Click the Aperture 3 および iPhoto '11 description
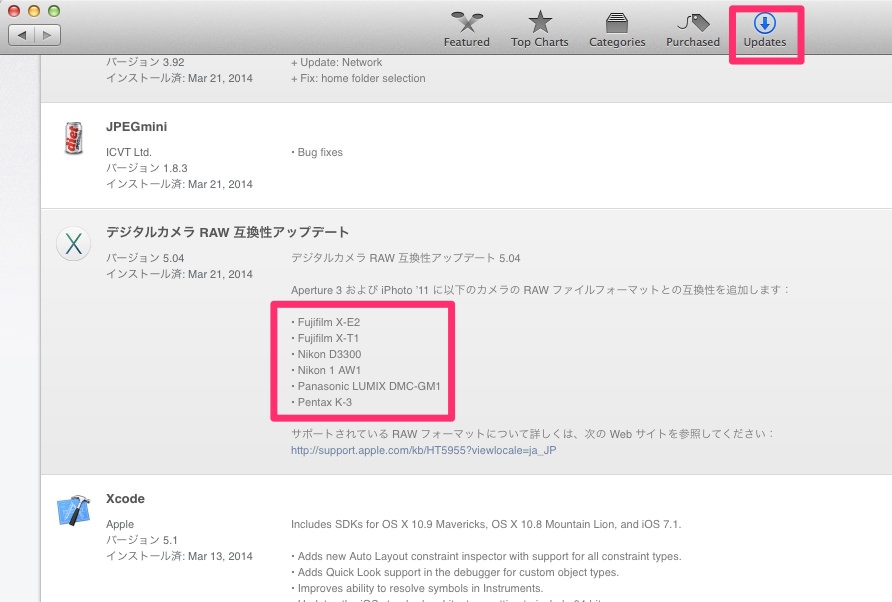Viewport: 892px width, 602px height. coord(540,290)
